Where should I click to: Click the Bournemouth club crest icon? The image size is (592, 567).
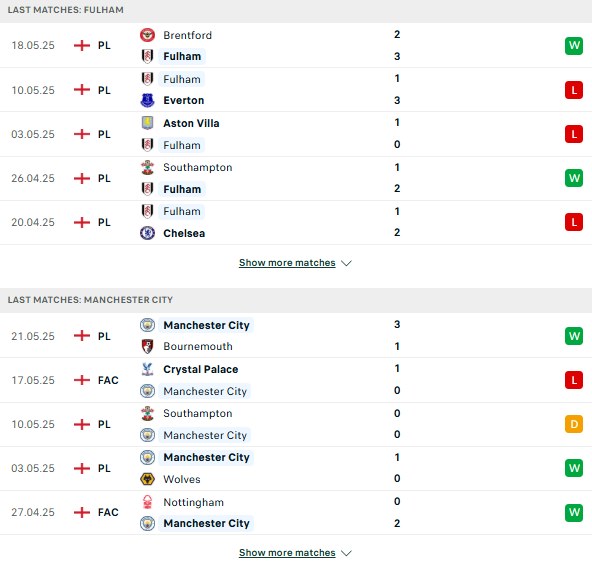pos(147,346)
